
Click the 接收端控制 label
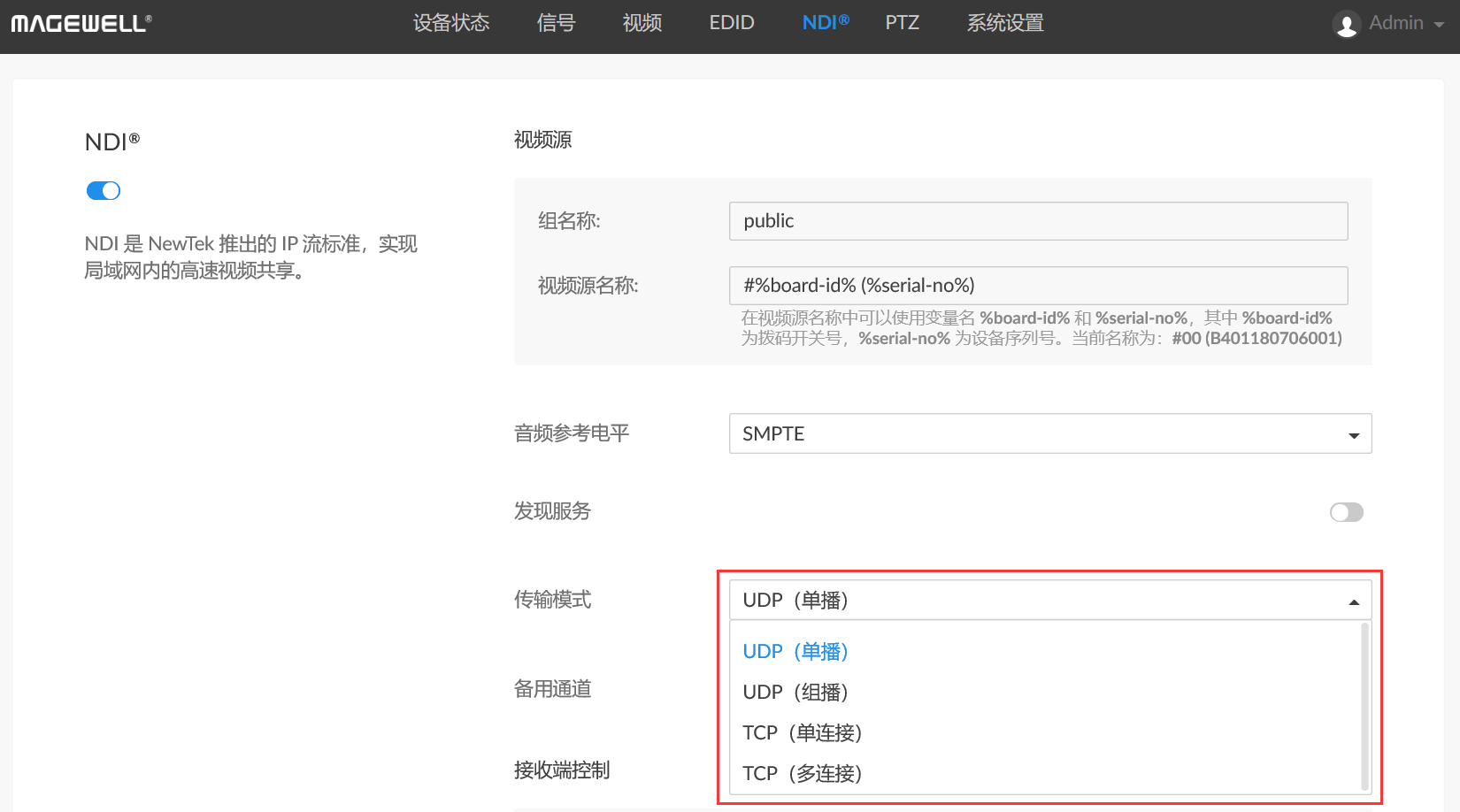(562, 770)
